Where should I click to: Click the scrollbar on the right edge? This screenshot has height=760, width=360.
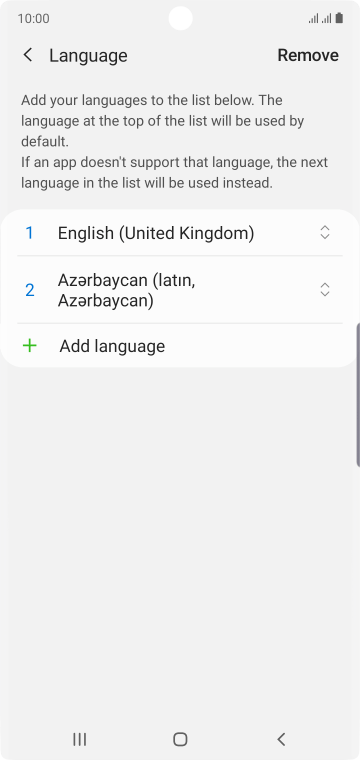[358, 394]
